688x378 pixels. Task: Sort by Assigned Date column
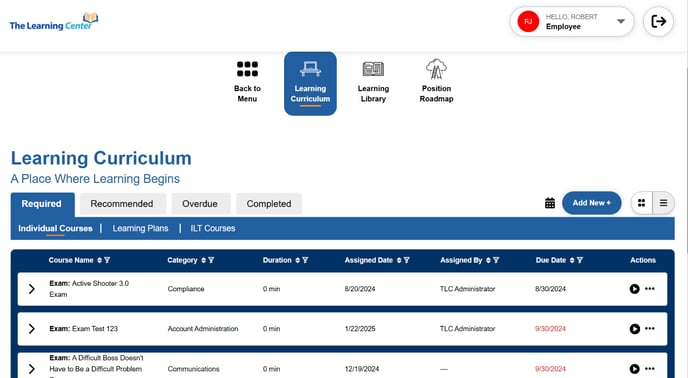coord(399,260)
